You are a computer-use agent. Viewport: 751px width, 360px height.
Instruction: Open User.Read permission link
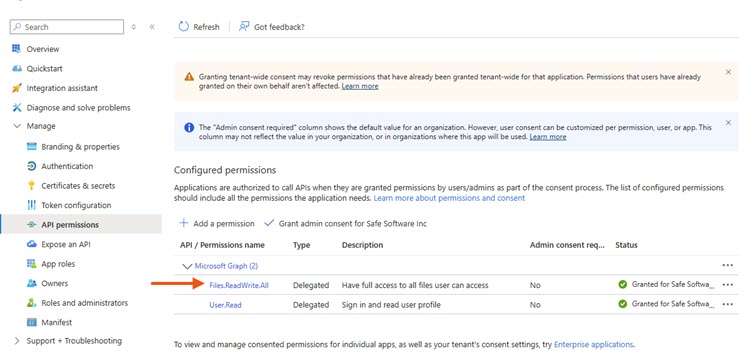[x=225, y=304]
